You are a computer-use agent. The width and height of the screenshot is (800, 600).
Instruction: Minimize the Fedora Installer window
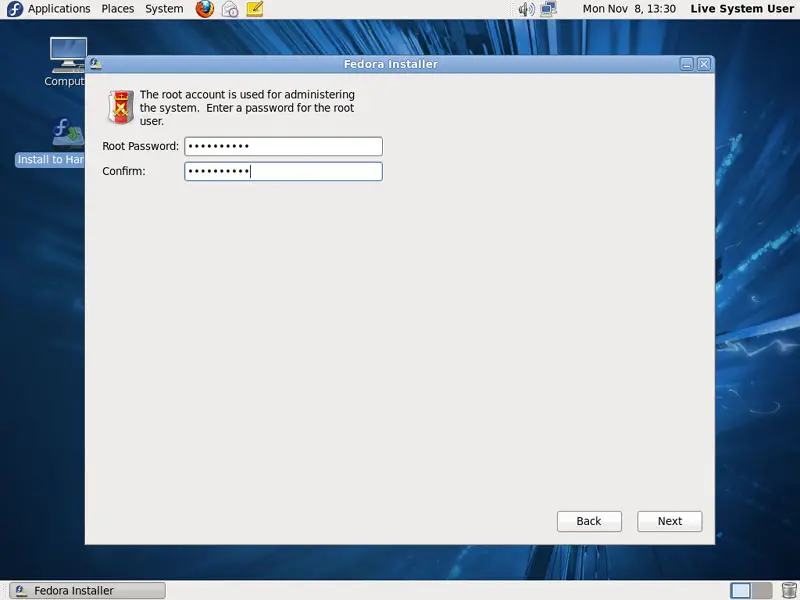point(687,64)
